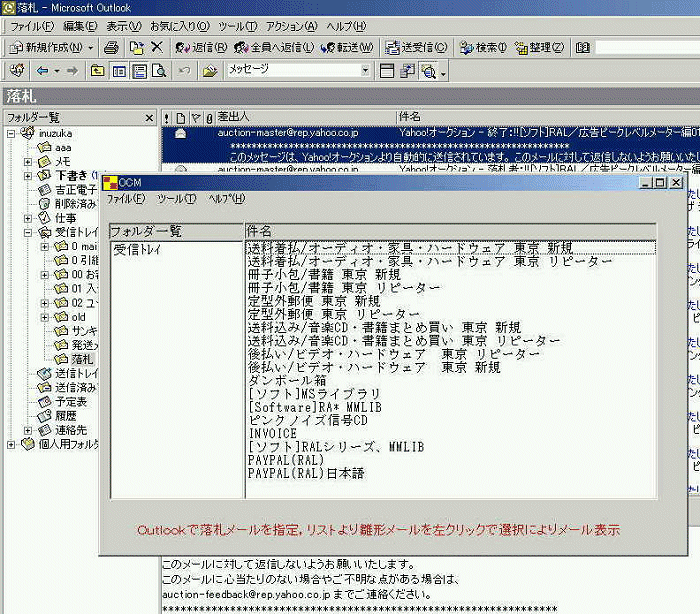Click the Undo icon in second toolbar

tap(184, 71)
